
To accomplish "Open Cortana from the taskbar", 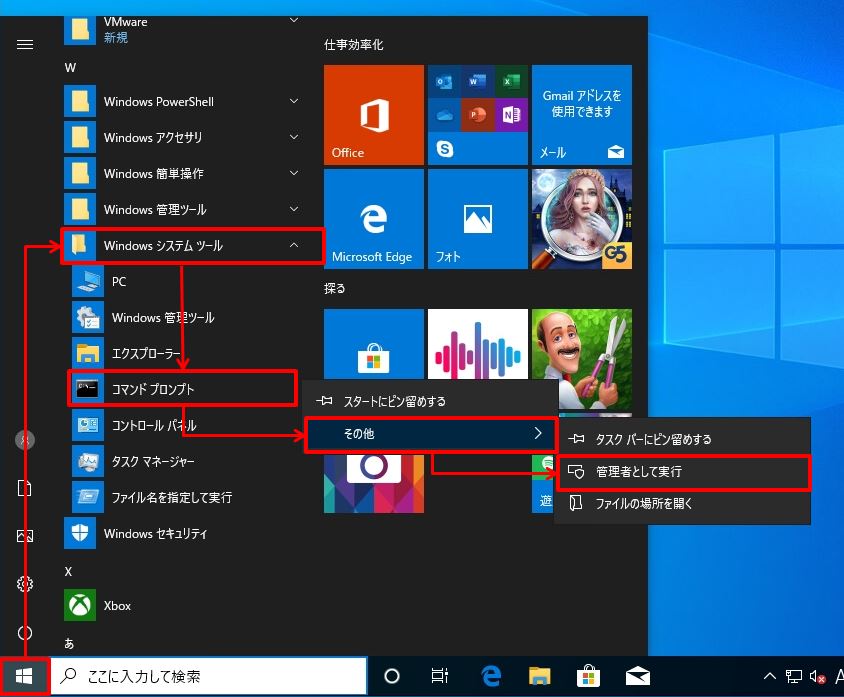I will pos(392,676).
